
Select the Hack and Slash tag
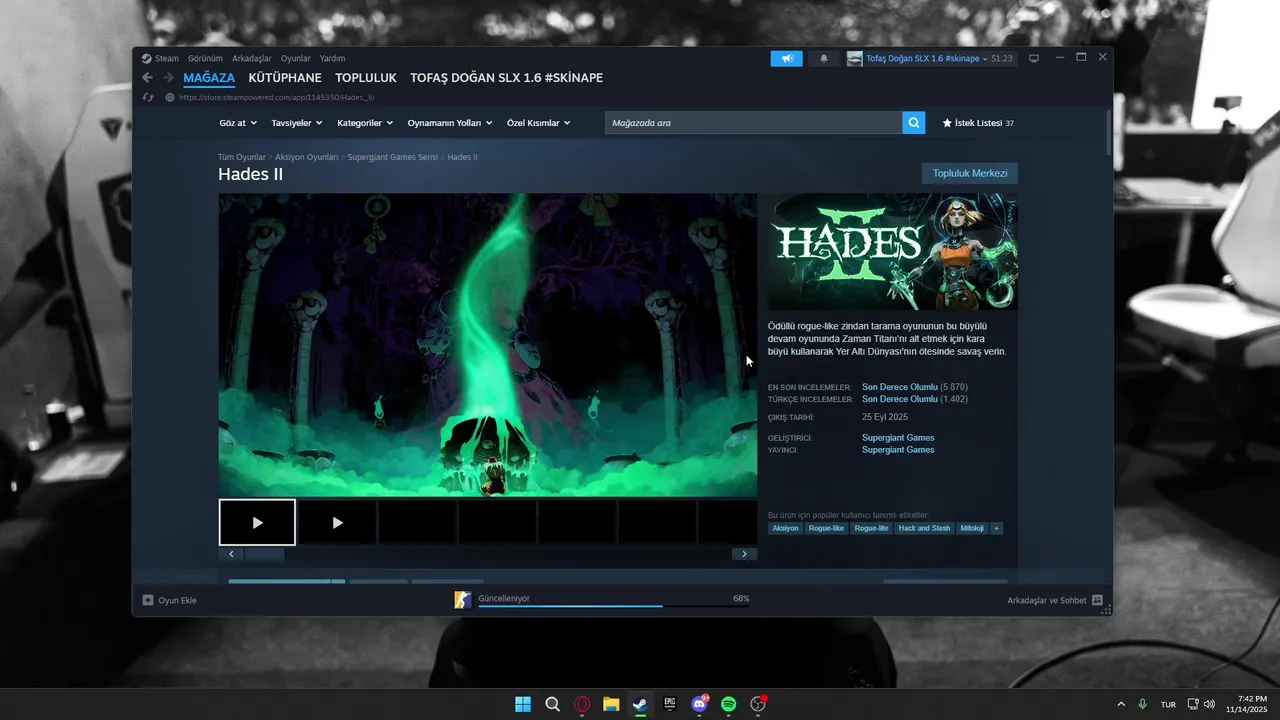pos(924,528)
